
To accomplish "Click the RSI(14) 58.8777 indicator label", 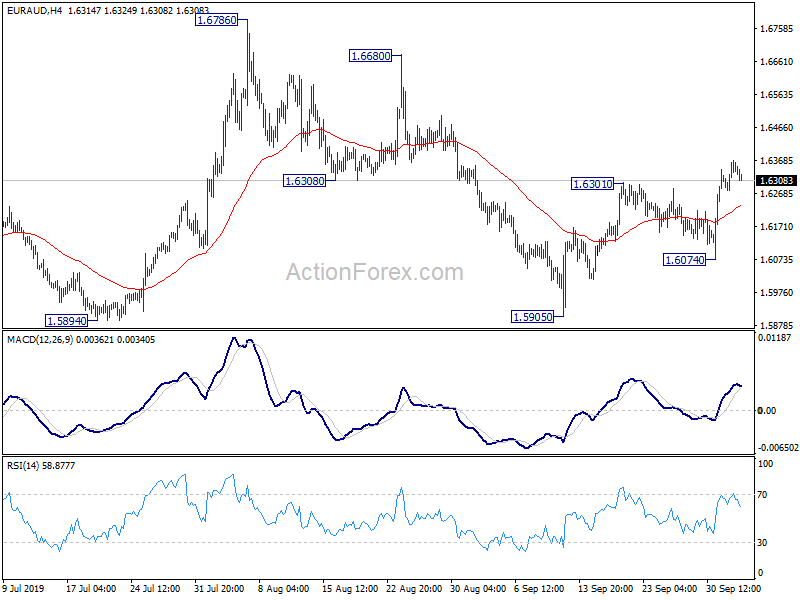I will [41, 465].
